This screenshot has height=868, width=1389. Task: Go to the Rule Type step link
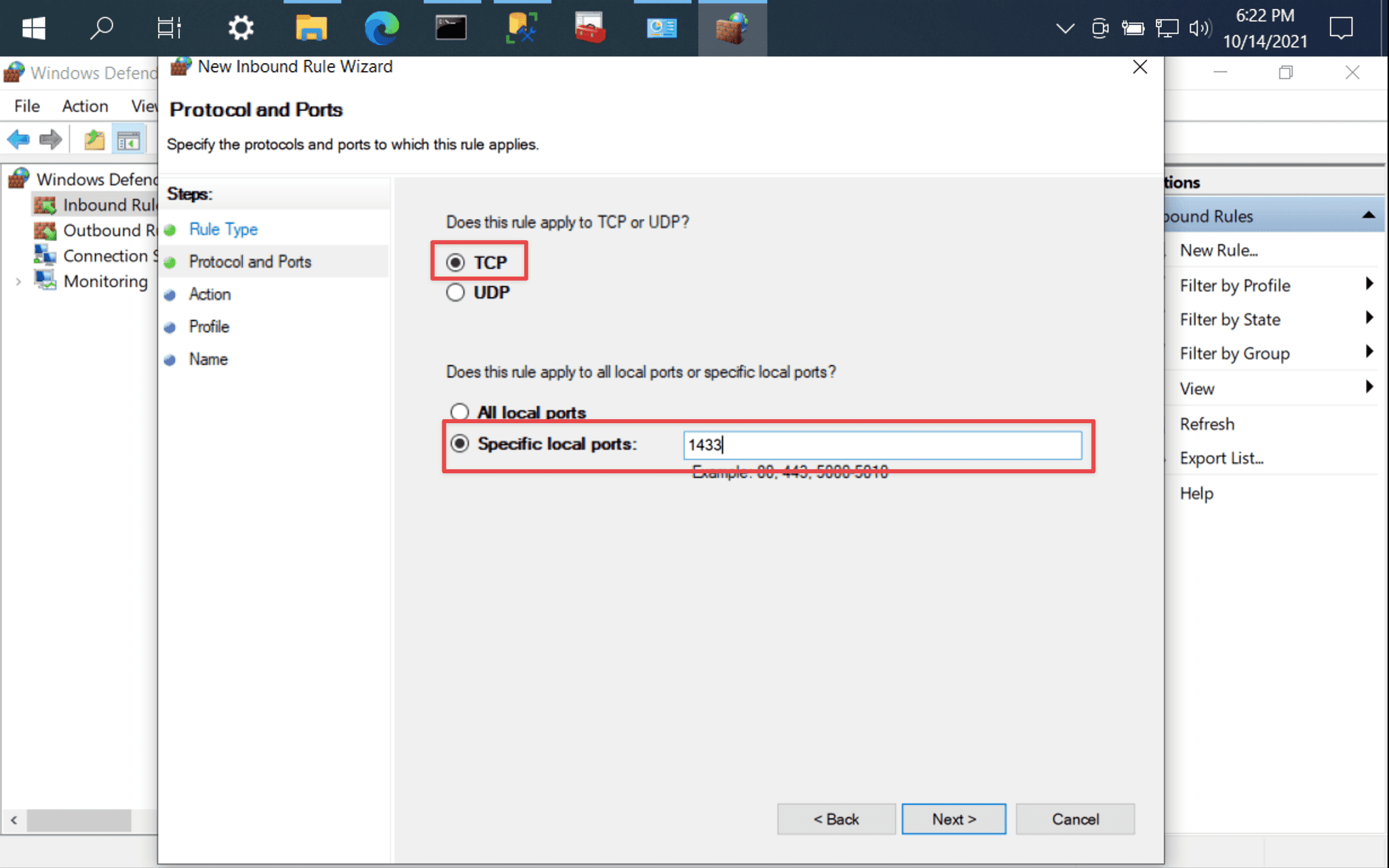223,229
